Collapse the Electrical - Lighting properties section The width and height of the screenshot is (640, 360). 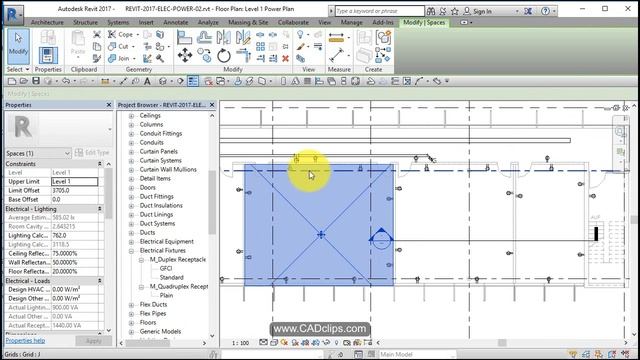click(x=100, y=209)
